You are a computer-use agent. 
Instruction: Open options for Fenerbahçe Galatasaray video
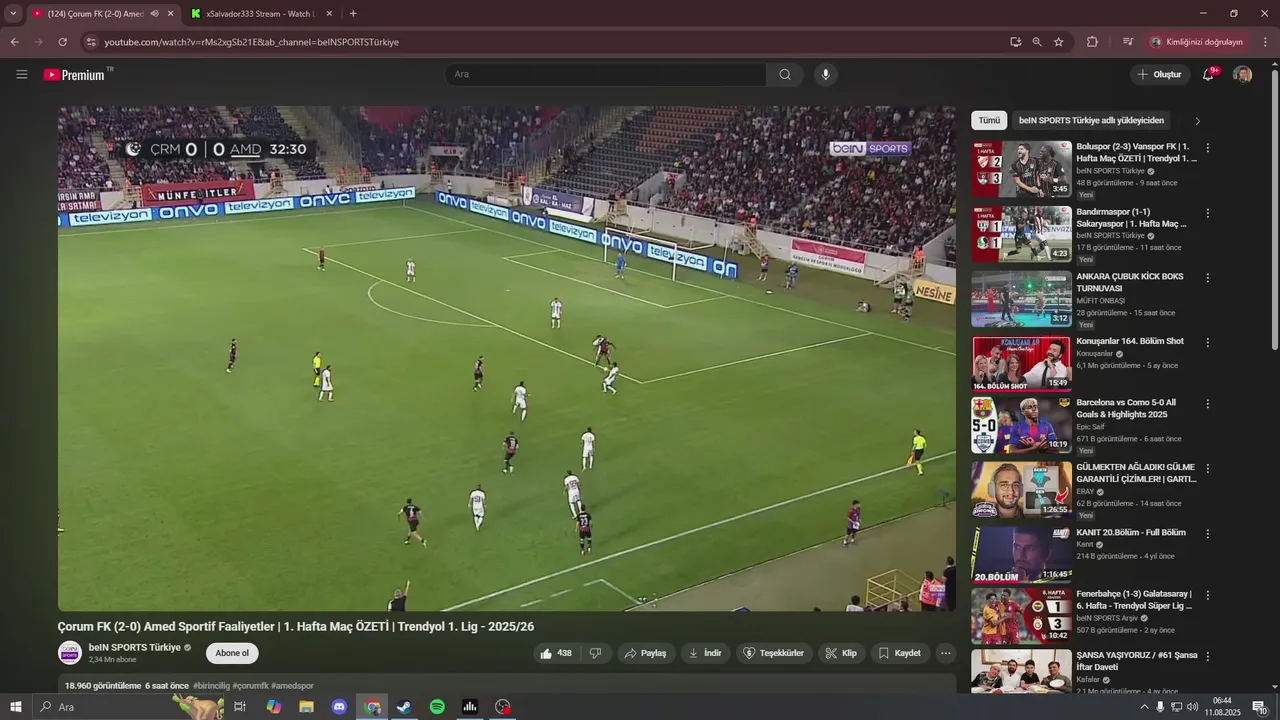(x=1207, y=595)
